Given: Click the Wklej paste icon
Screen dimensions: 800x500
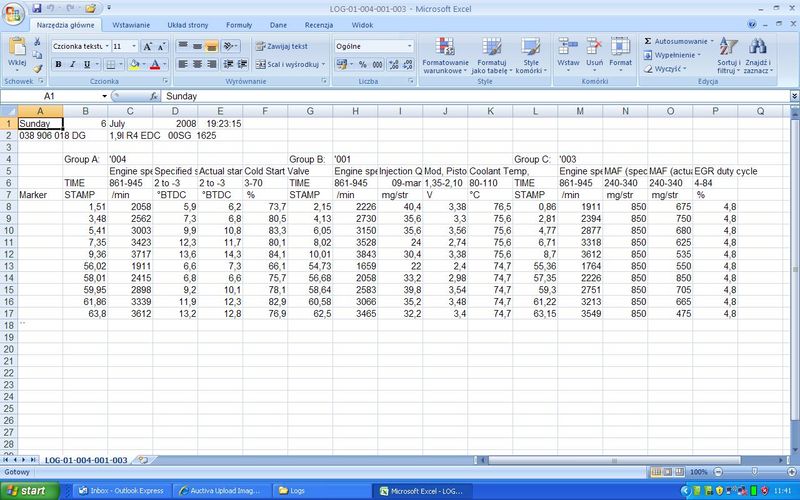Looking at the screenshot, I should [17, 50].
